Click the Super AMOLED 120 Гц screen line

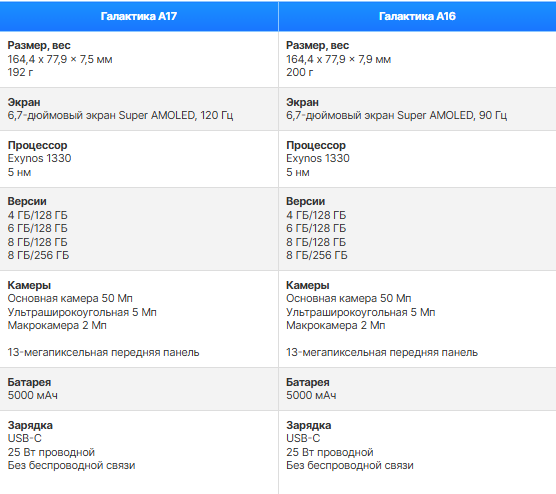(121, 116)
